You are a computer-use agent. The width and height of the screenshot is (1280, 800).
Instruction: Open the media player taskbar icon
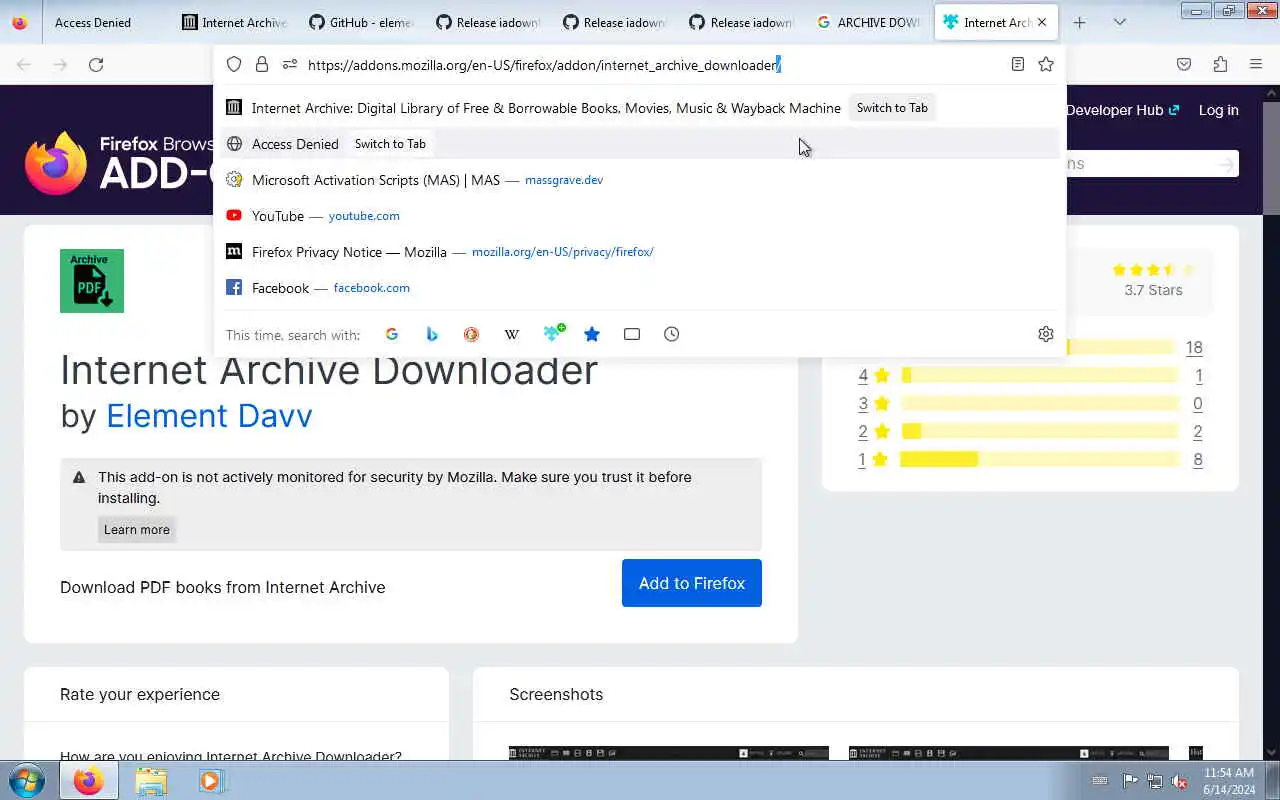(211, 781)
